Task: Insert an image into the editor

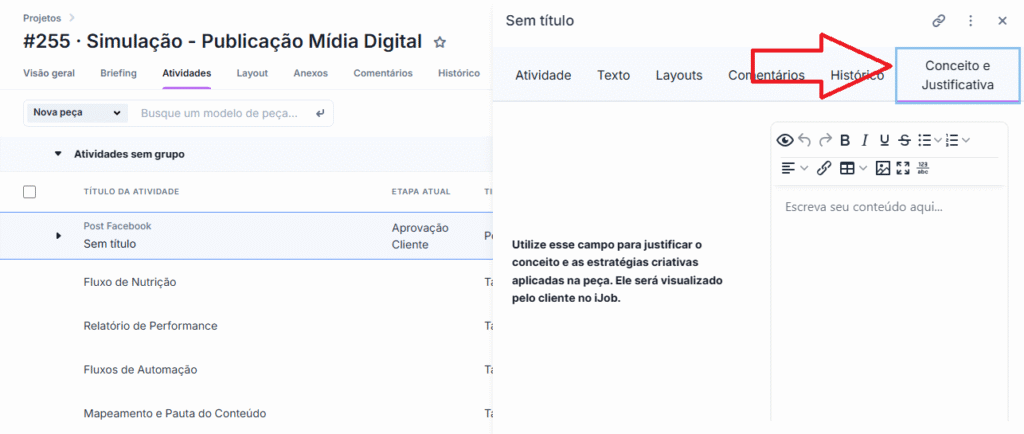Action: pyautogui.click(x=882, y=168)
